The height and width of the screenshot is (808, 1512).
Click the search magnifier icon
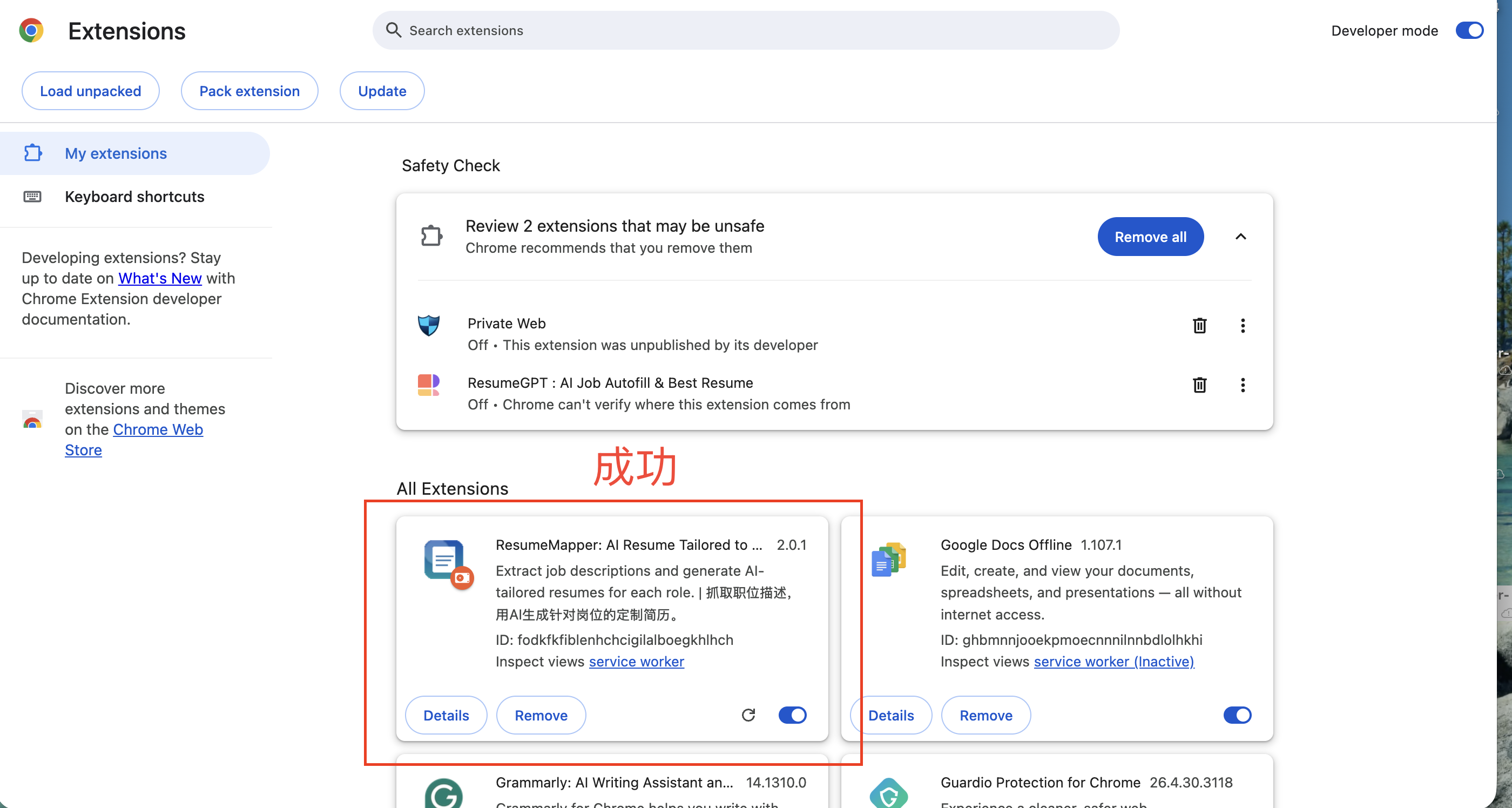click(x=393, y=30)
